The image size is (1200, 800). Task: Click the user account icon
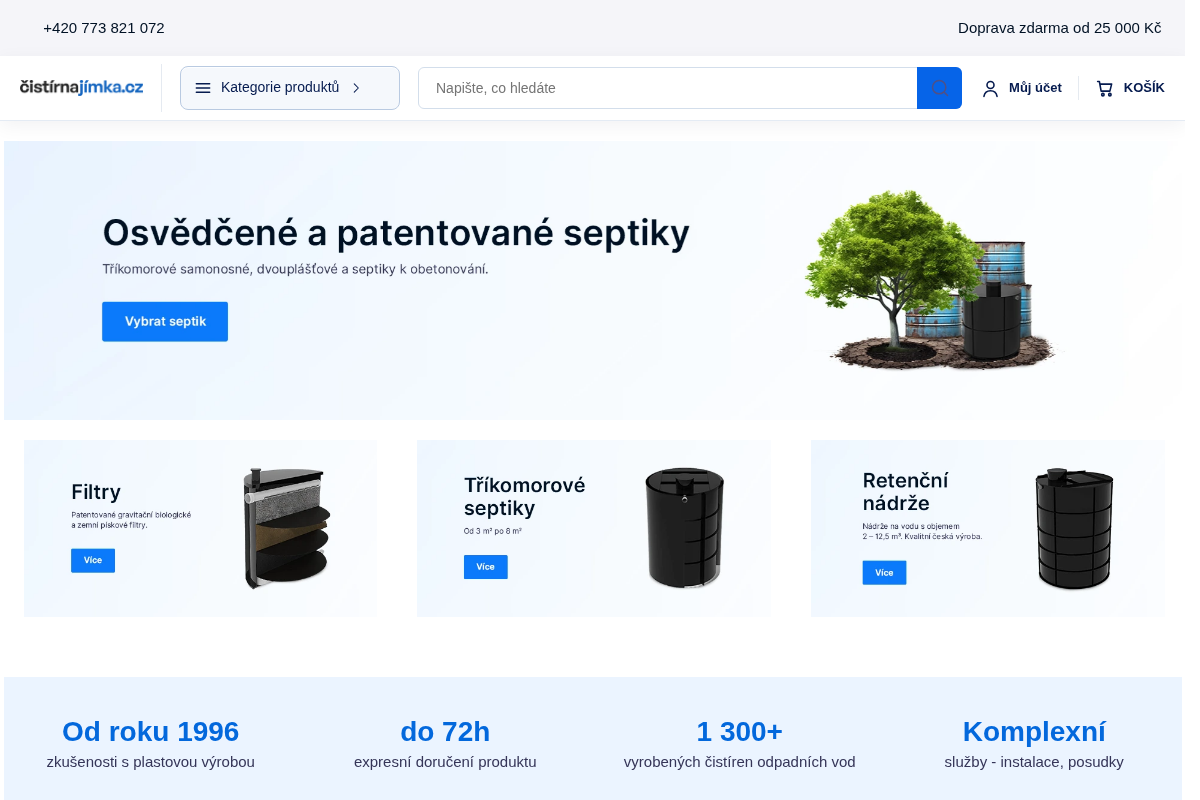click(x=990, y=88)
